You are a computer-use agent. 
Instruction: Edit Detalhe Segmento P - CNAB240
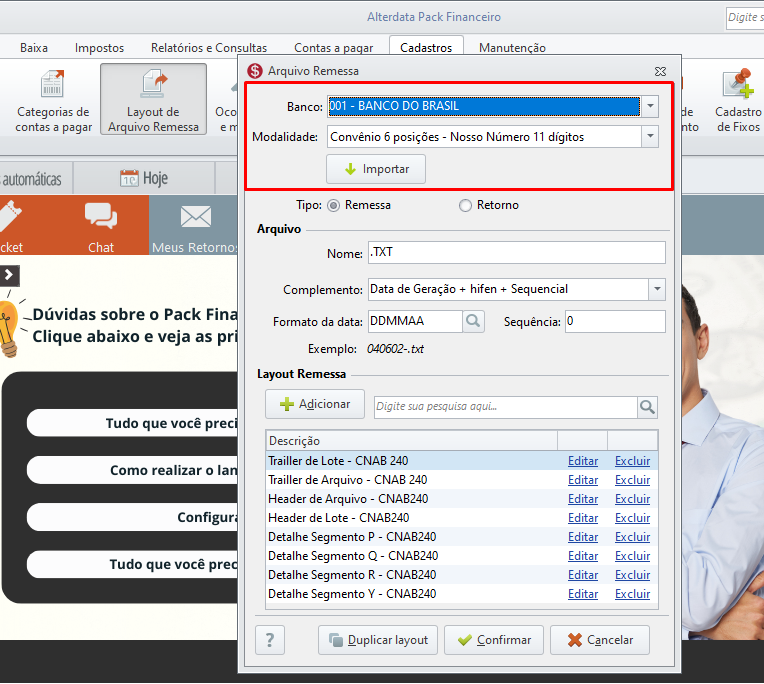[583, 537]
